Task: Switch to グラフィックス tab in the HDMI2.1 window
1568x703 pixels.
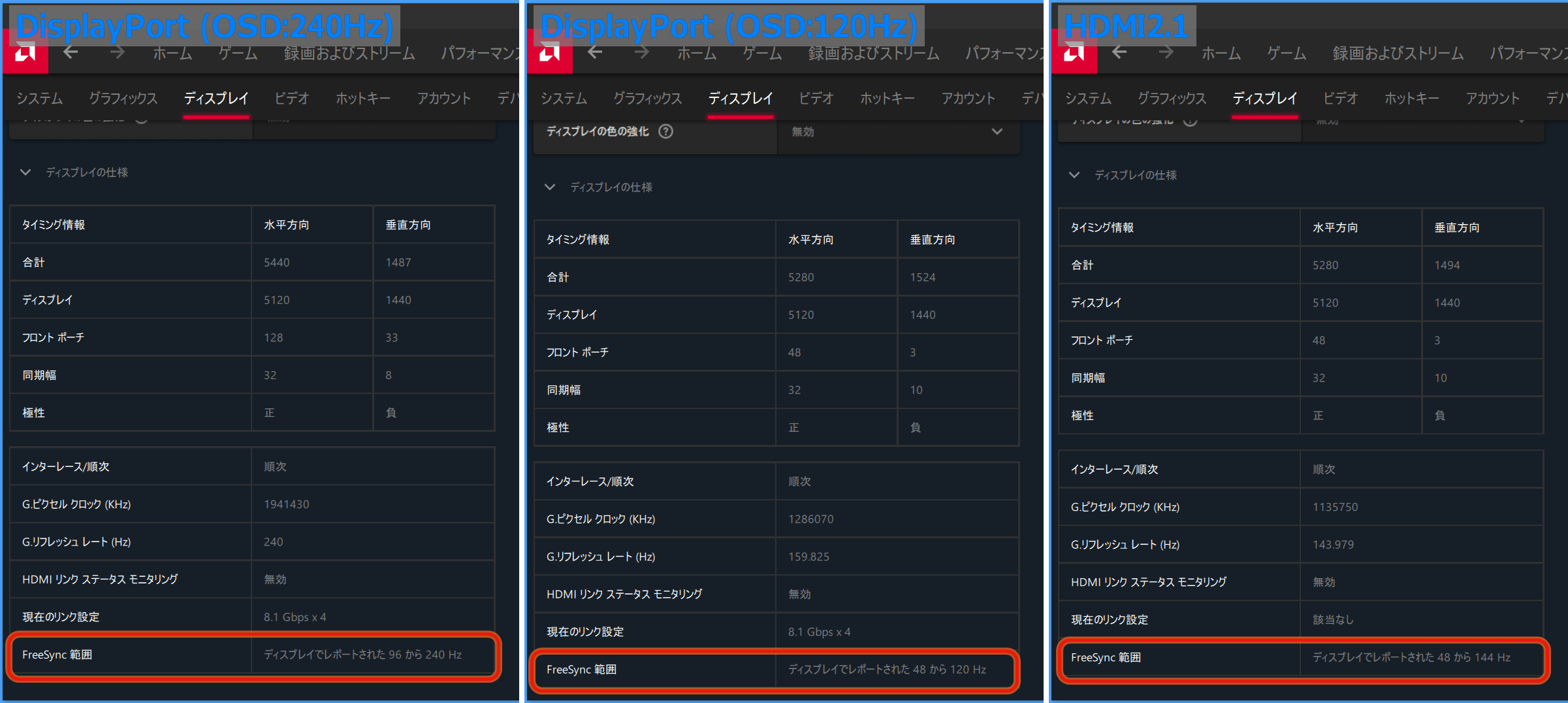Action: click(x=1172, y=99)
